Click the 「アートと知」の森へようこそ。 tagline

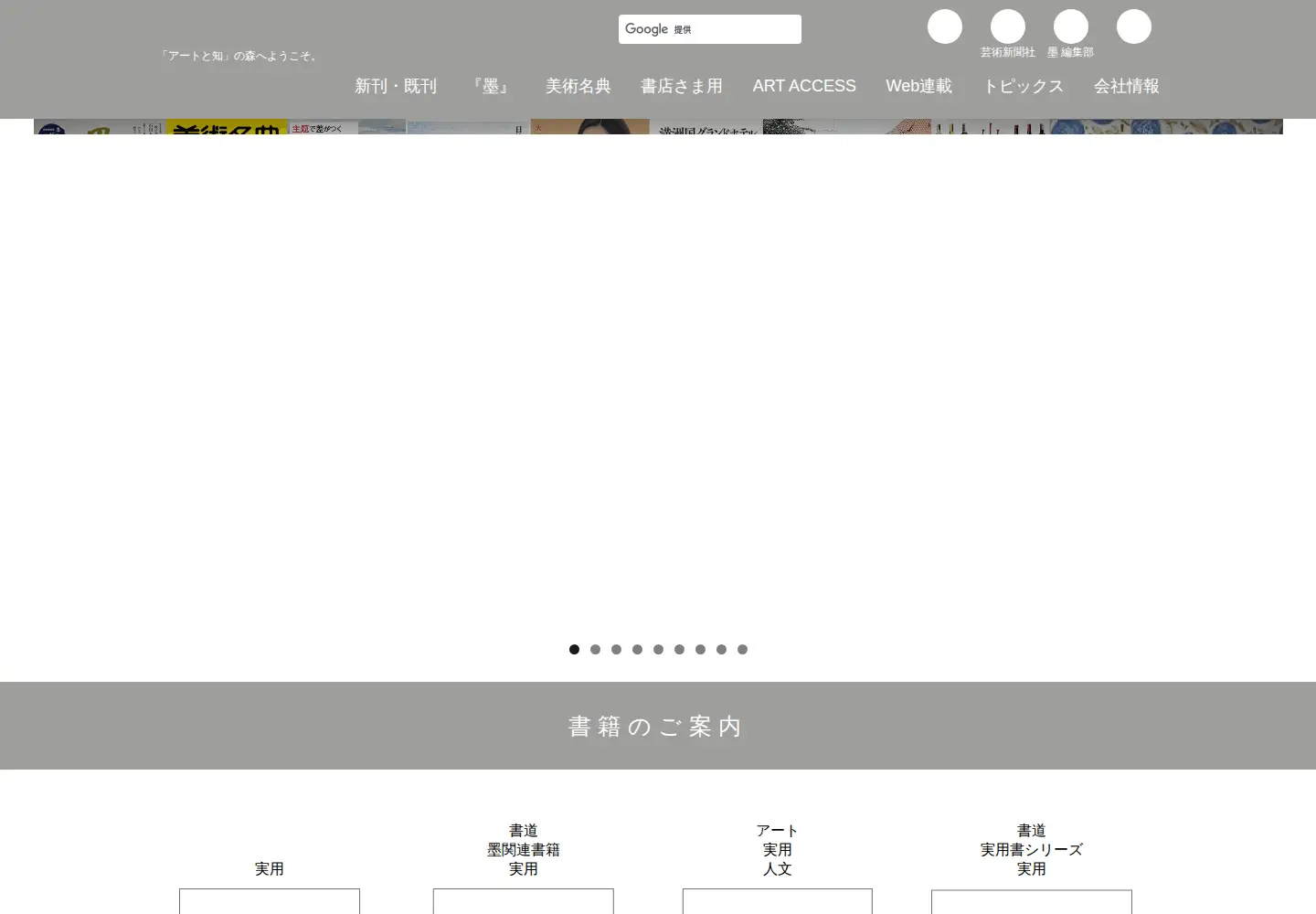click(239, 56)
